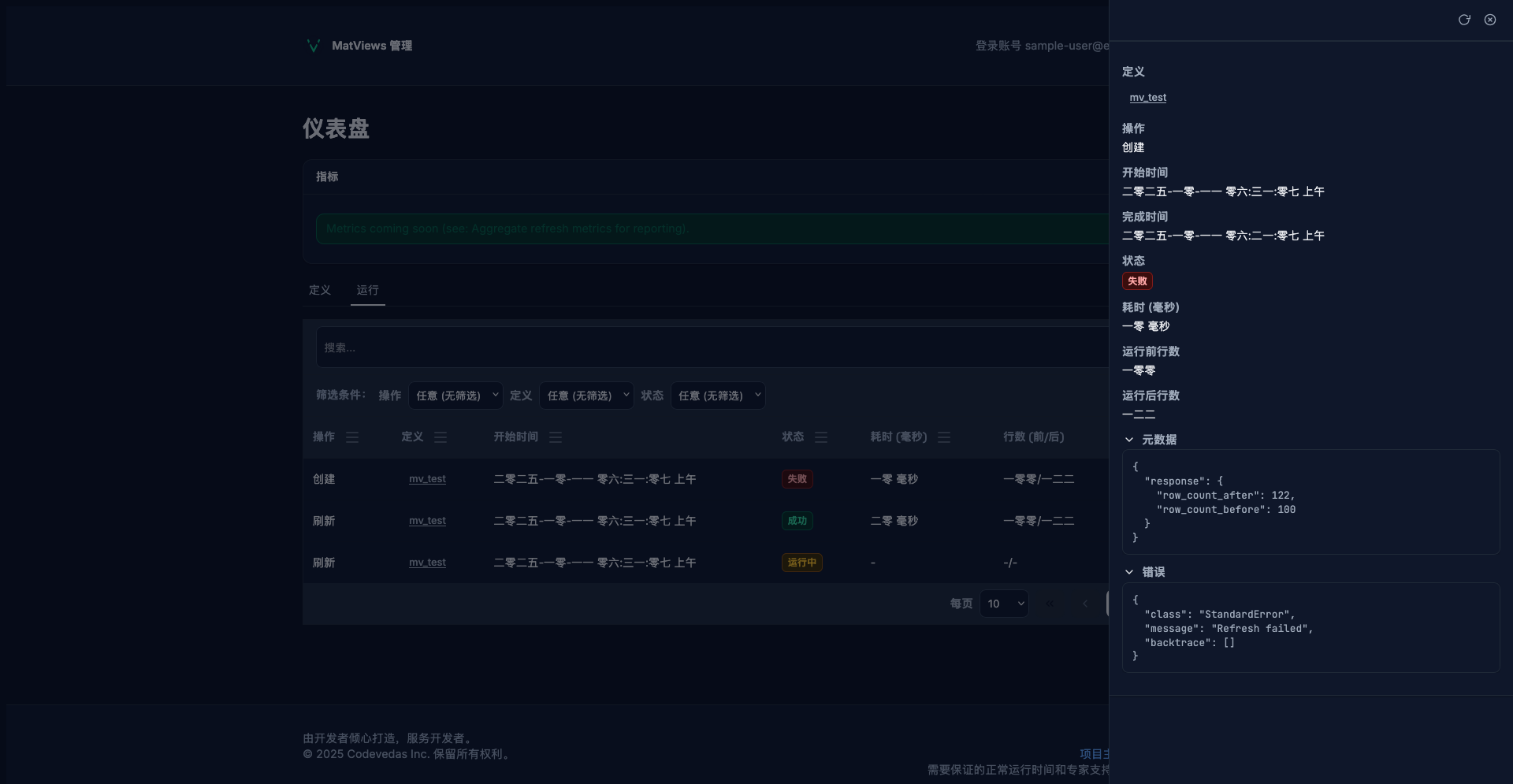This screenshot has height=784, width=1513.
Task: Open the 定义 filter dropdown
Action: click(x=586, y=396)
